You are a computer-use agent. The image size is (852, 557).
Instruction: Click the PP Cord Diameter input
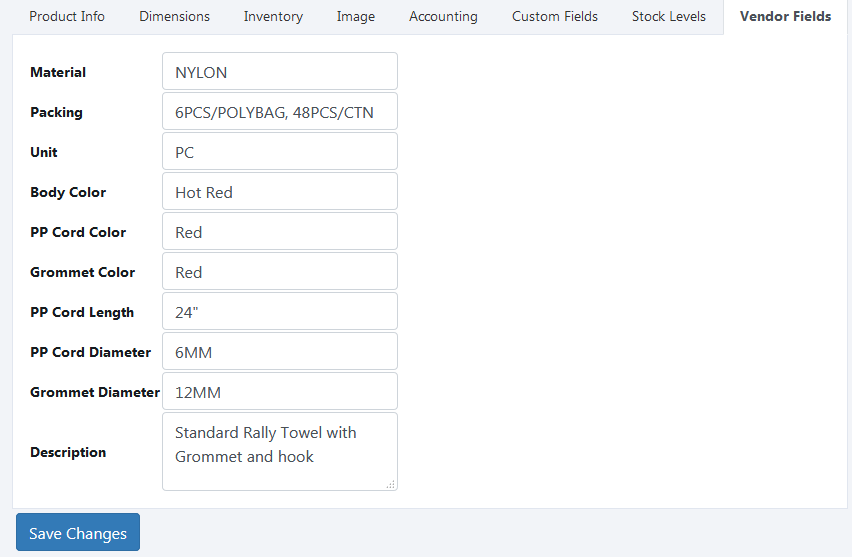(x=280, y=352)
